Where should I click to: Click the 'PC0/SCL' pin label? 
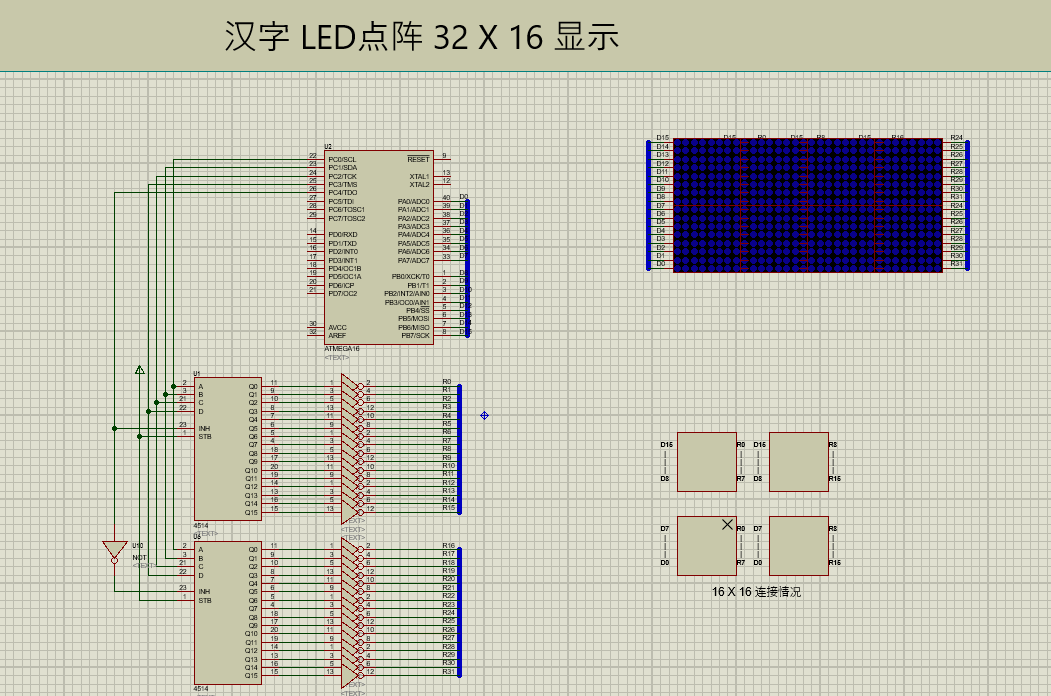[342, 160]
